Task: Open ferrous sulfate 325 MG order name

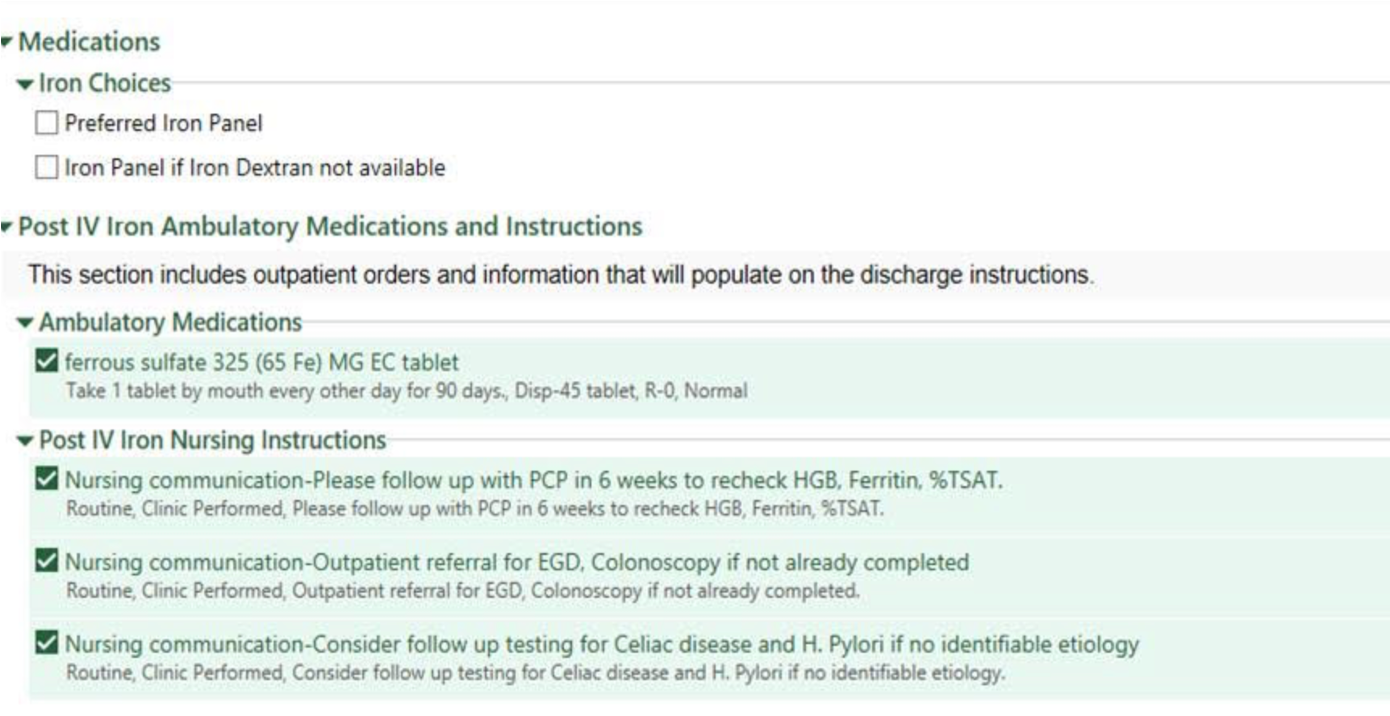Action: tap(262, 361)
